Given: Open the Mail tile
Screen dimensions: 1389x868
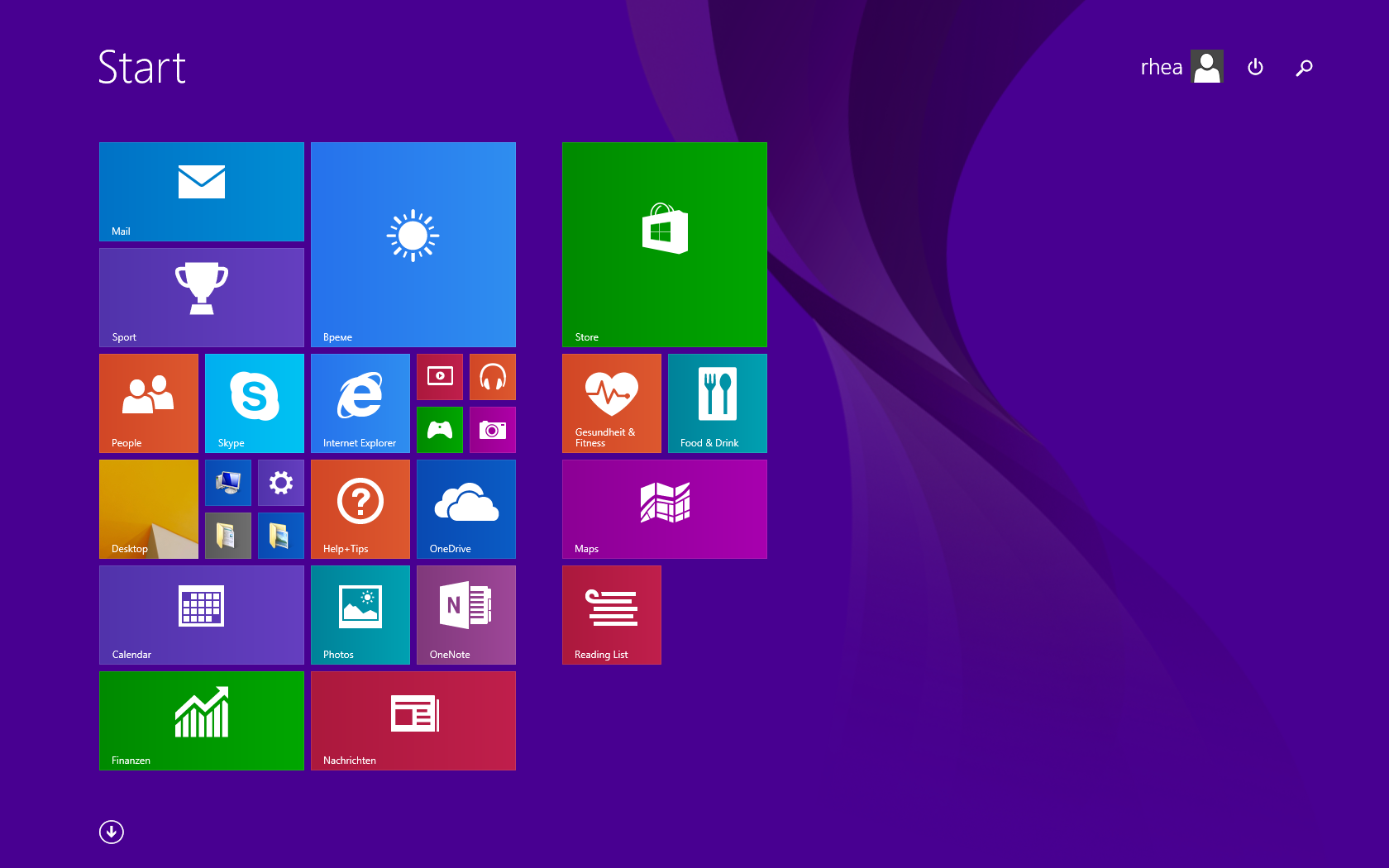Looking at the screenshot, I should 201,191.
